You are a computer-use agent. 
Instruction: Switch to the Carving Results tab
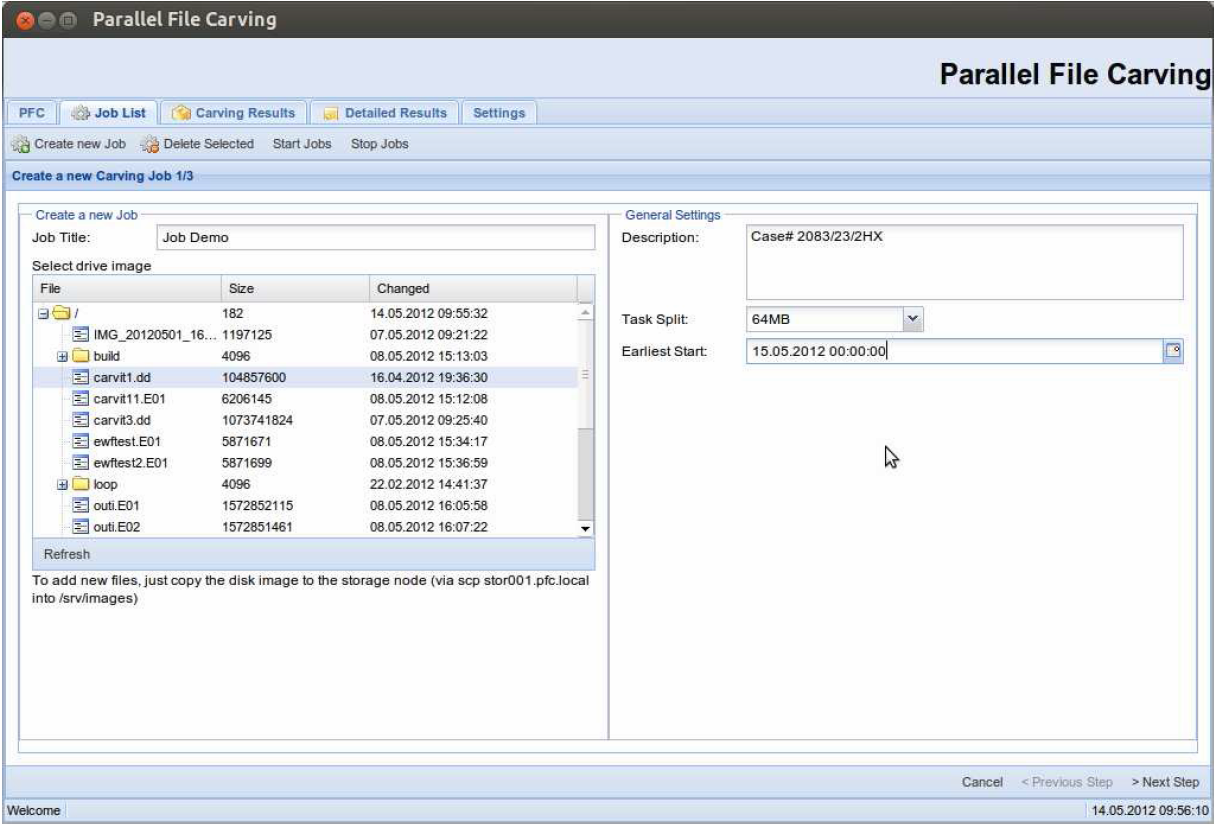232,112
